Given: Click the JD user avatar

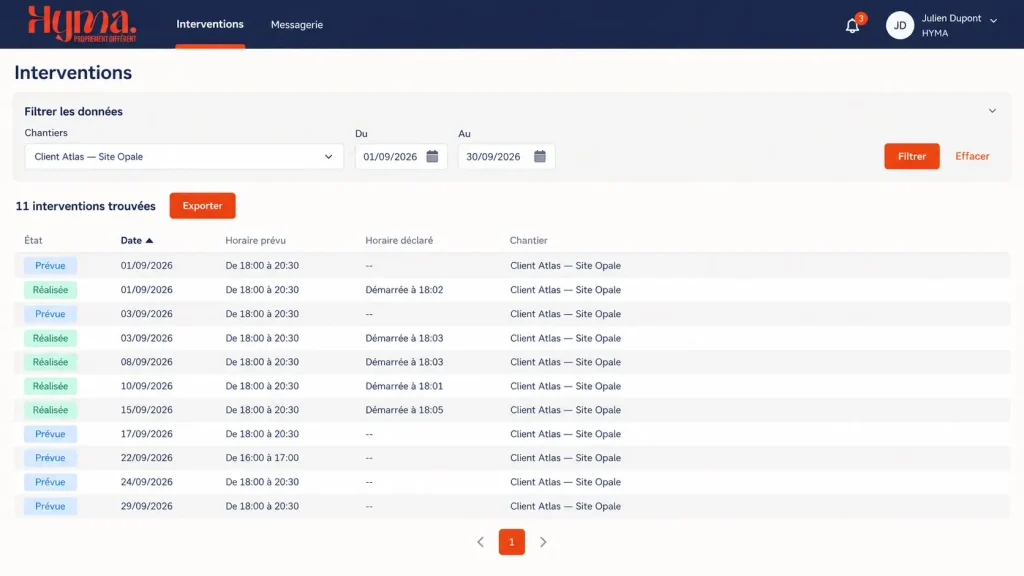Looking at the screenshot, I should point(899,25).
